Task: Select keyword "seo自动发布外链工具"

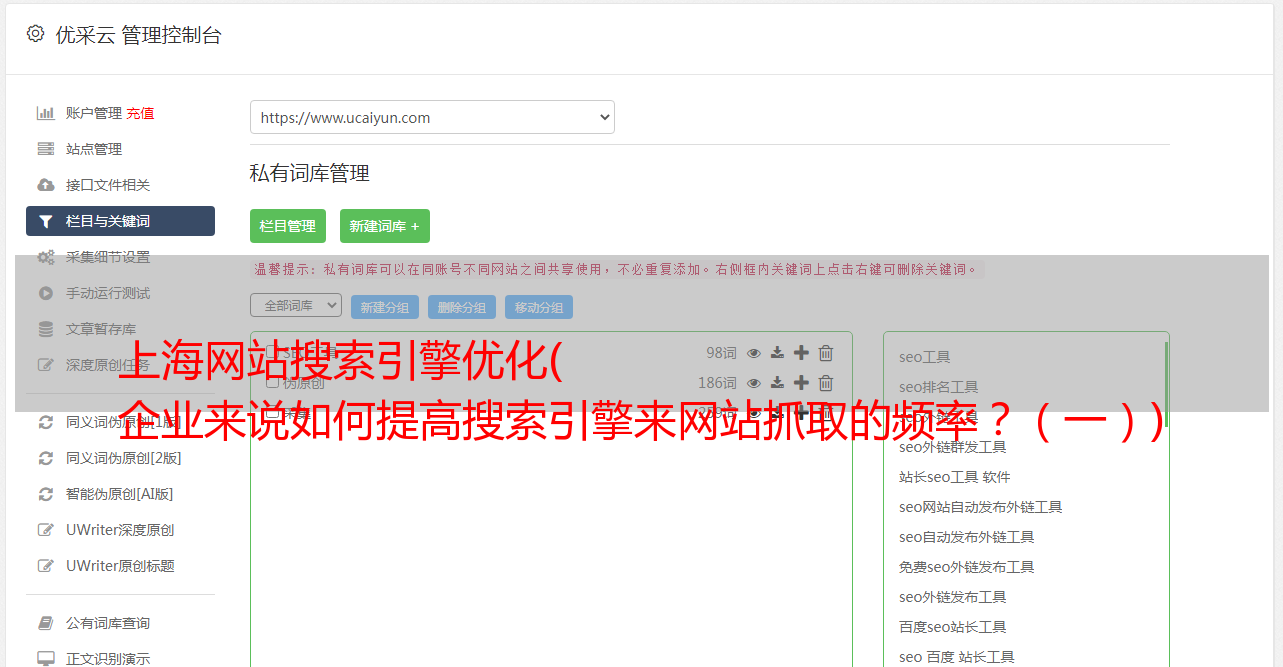Action: coord(967,537)
